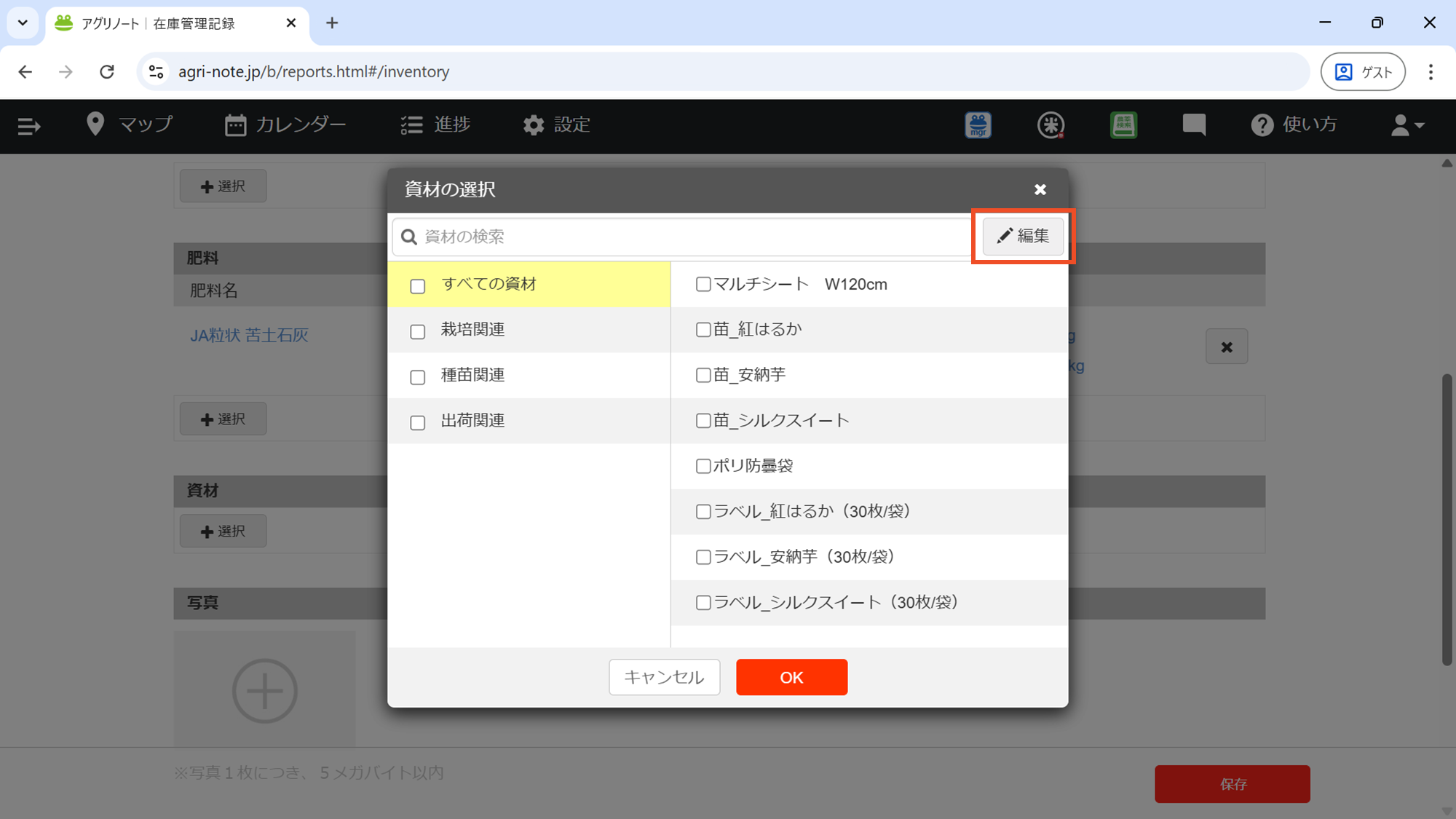1456x819 pixels.
Task: Tick ラベル_シルクスイート（30枚/袋） checkbox
Action: (x=703, y=603)
